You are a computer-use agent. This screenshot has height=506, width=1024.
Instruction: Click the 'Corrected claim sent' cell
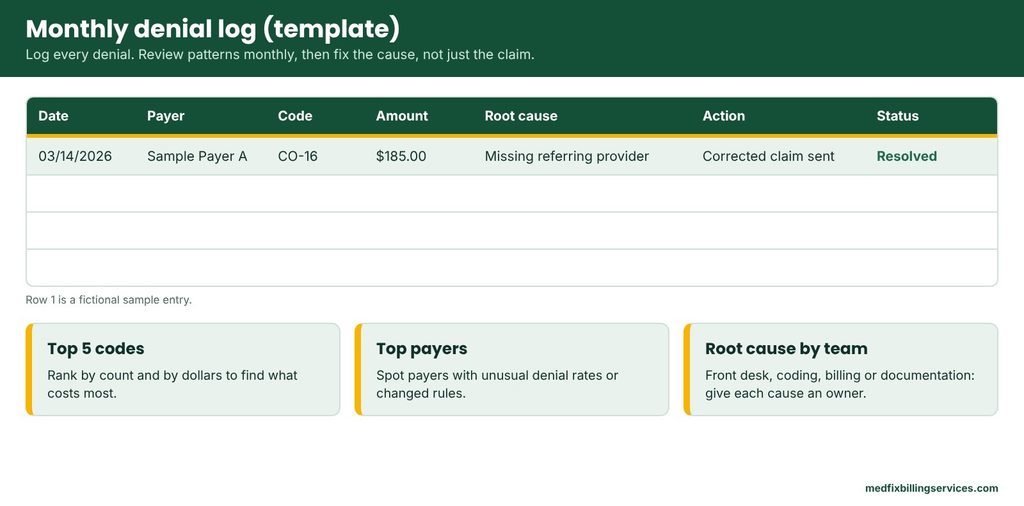click(x=769, y=156)
